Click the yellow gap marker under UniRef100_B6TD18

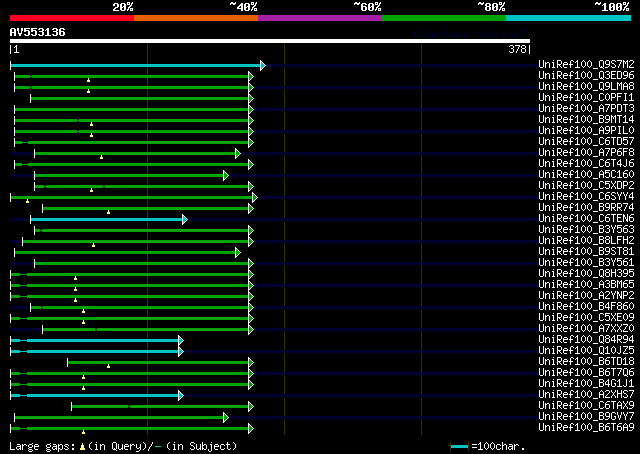108,366
